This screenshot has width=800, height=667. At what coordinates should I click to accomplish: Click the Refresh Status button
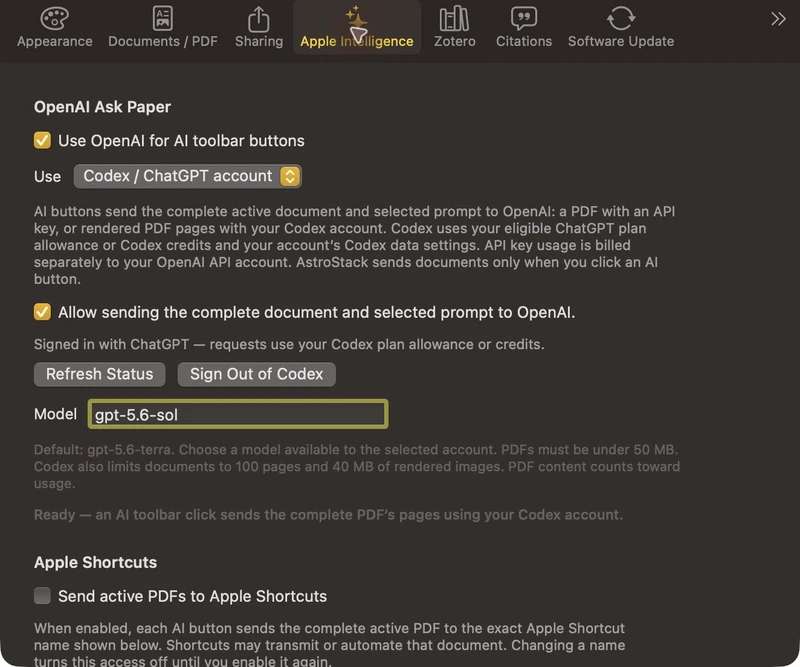coord(99,374)
